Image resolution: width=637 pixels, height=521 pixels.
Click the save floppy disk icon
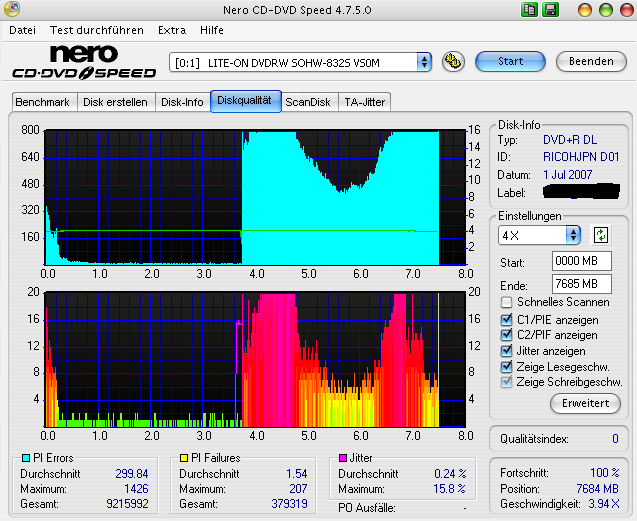pos(550,9)
